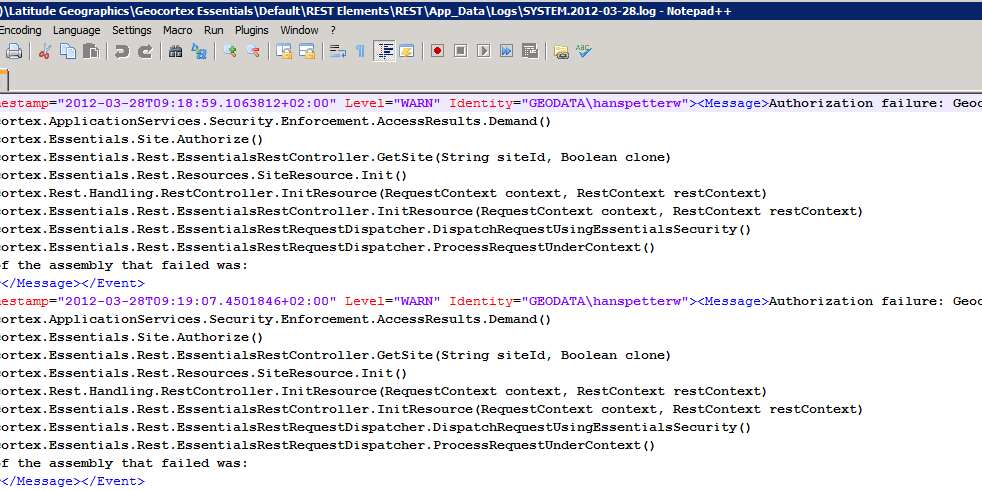Image resolution: width=982 pixels, height=491 pixels.
Task: Click first GetSite(String siteId, Boolean clone) line
Action: coord(336,157)
